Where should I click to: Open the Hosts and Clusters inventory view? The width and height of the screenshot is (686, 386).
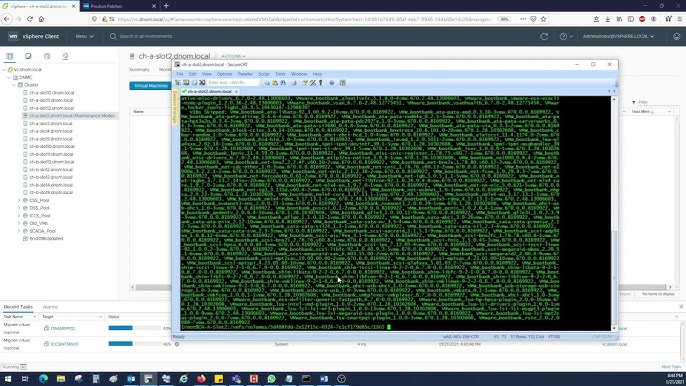pos(10,56)
